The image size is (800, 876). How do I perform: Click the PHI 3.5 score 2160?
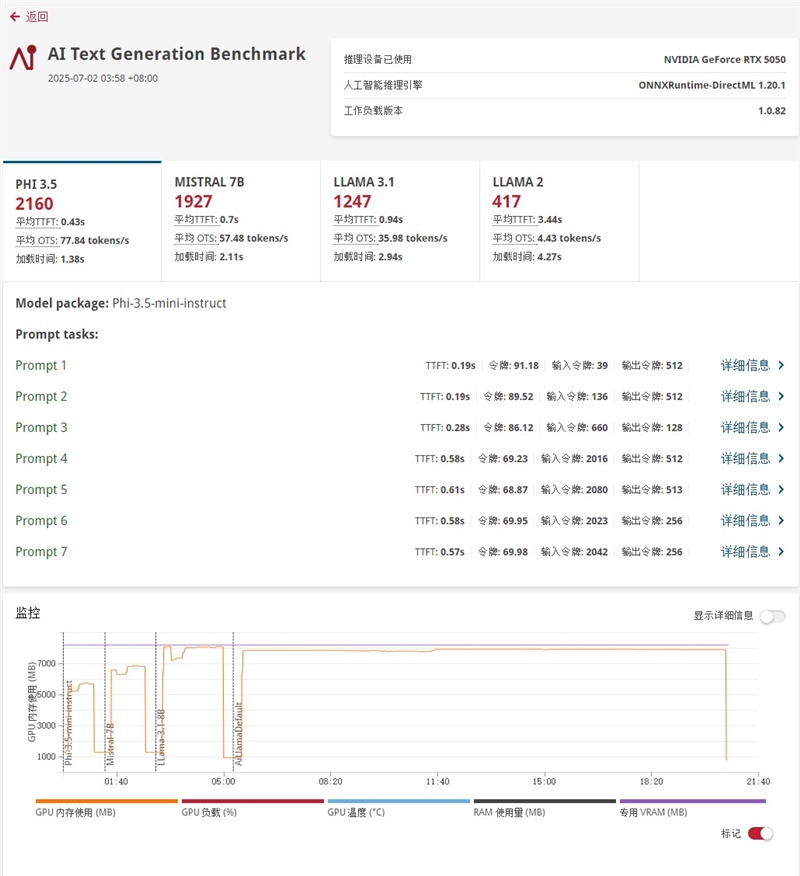click(x=34, y=203)
